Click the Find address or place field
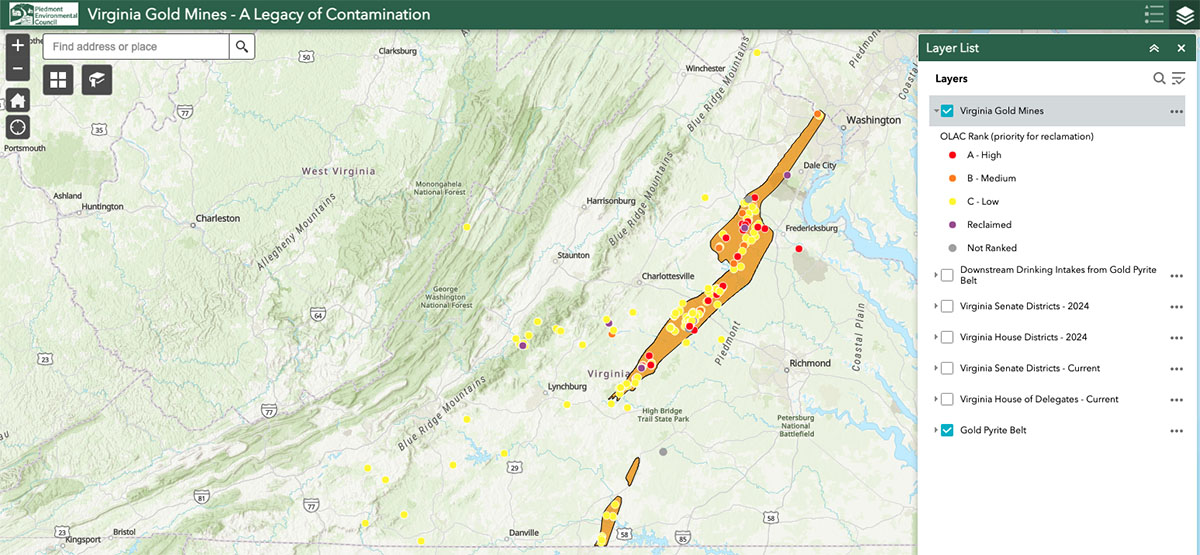This screenshot has height=555, width=1200. 135,47
